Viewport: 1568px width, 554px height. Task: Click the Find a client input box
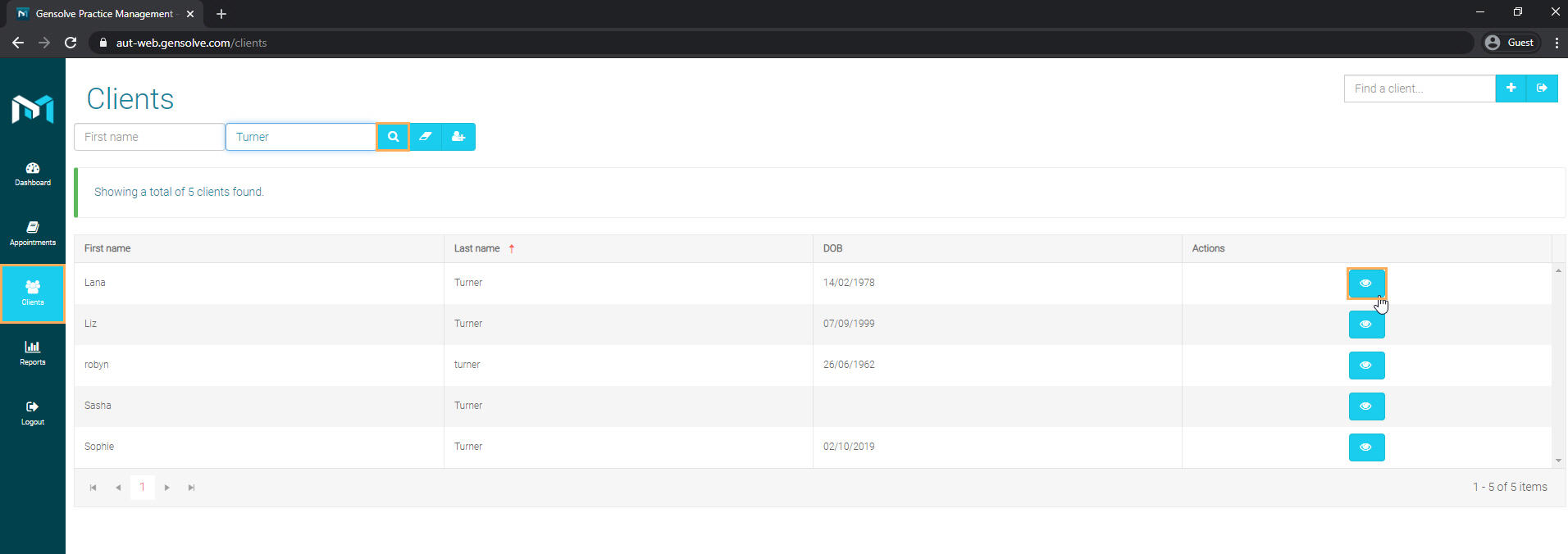coord(1419,89)
